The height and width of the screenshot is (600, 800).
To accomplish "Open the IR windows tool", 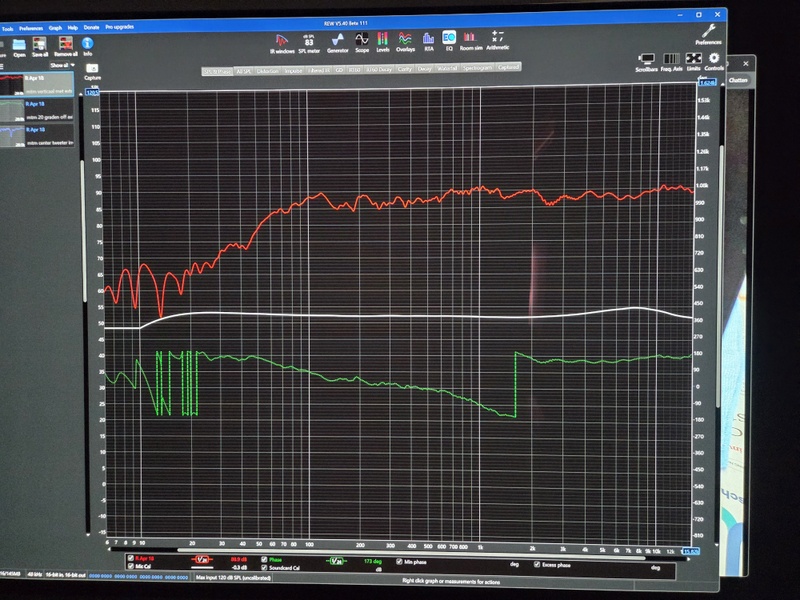I will (282, 44).
